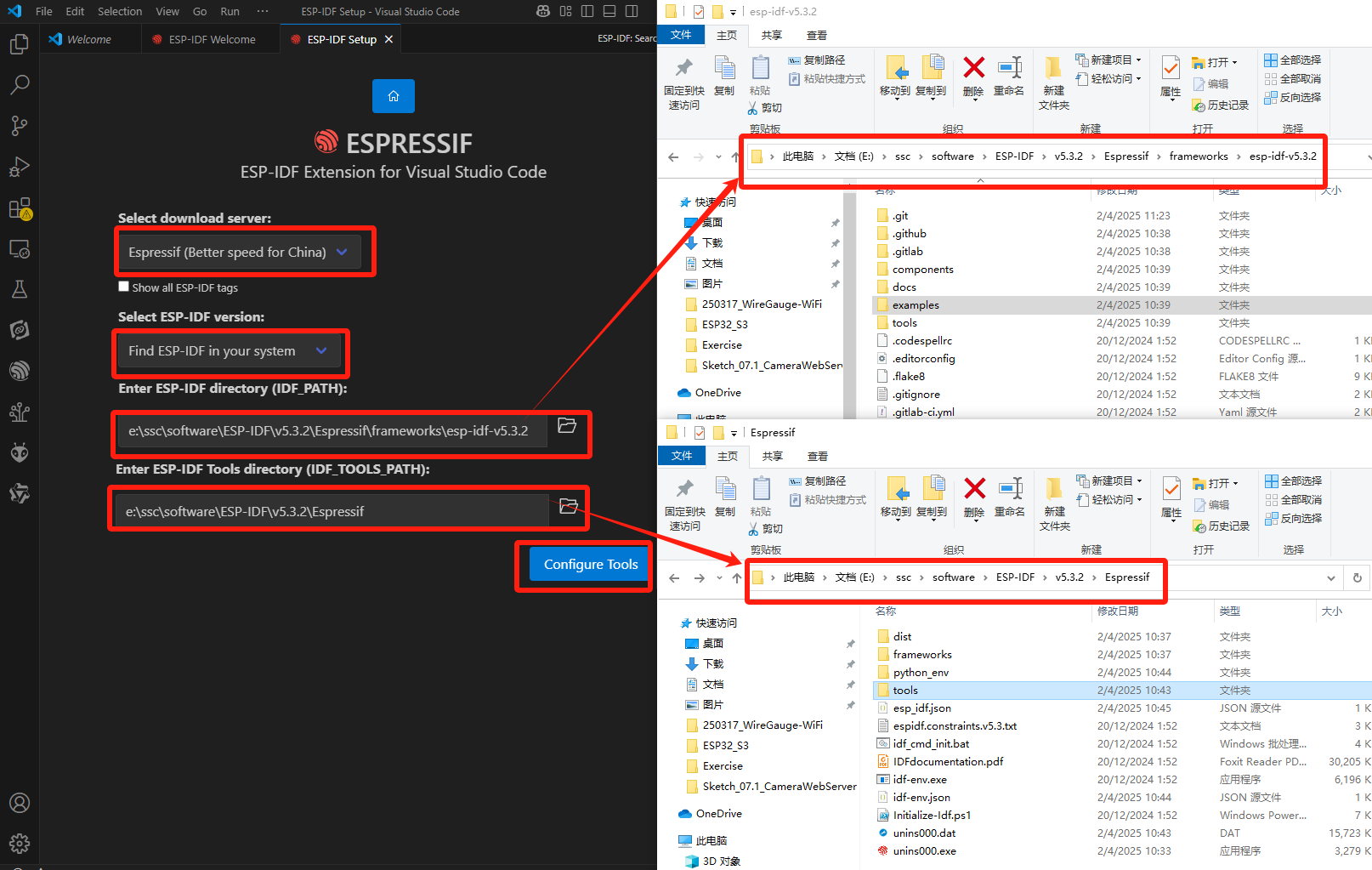Click Delete icon in lower Explorer ribbon
The height and width of the screenshot is (870, 1372).
[974, 498]
